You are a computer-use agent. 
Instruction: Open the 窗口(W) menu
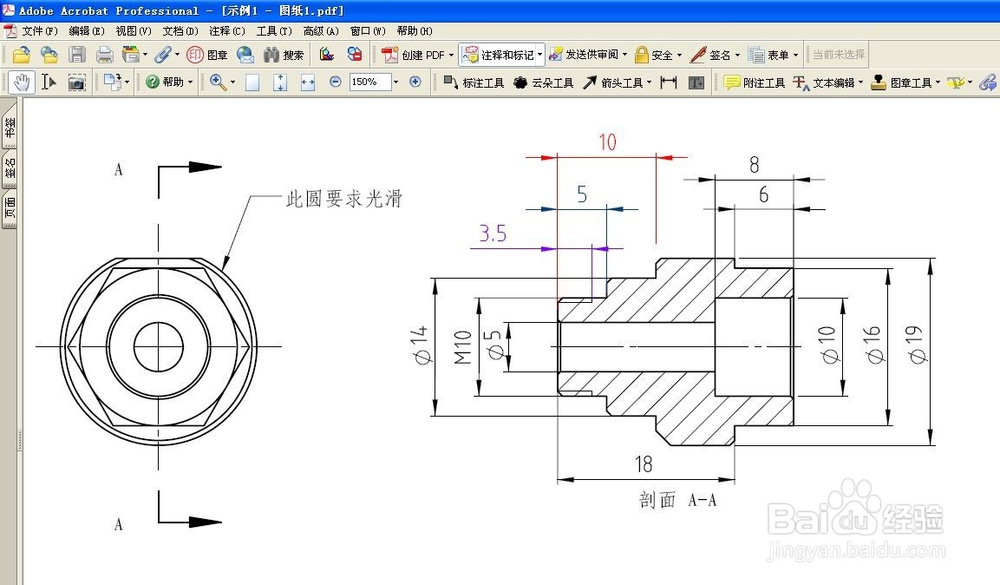coord(368,31)
